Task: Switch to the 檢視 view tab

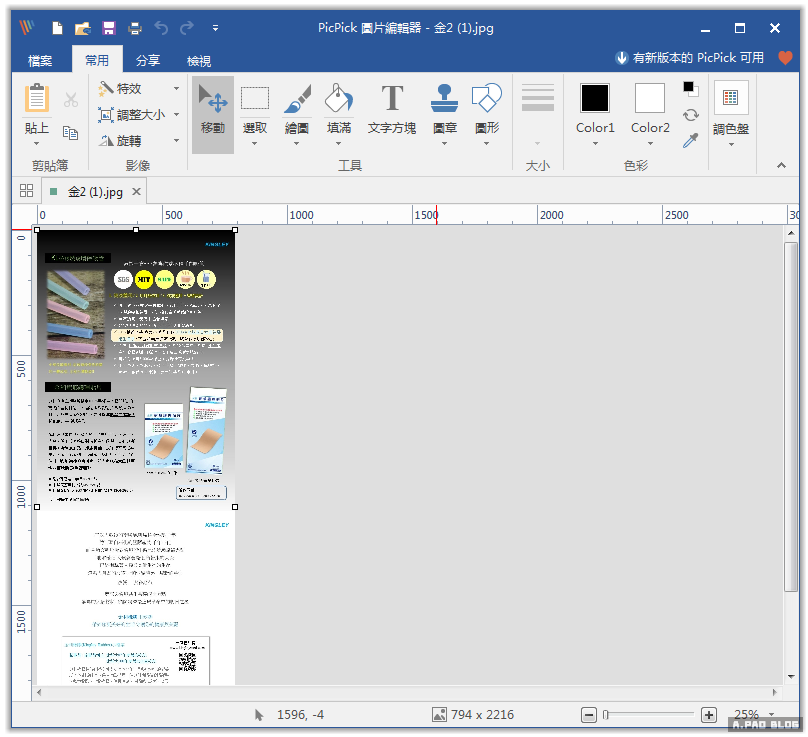Action: pyautogui.click(x=199, y=61)
